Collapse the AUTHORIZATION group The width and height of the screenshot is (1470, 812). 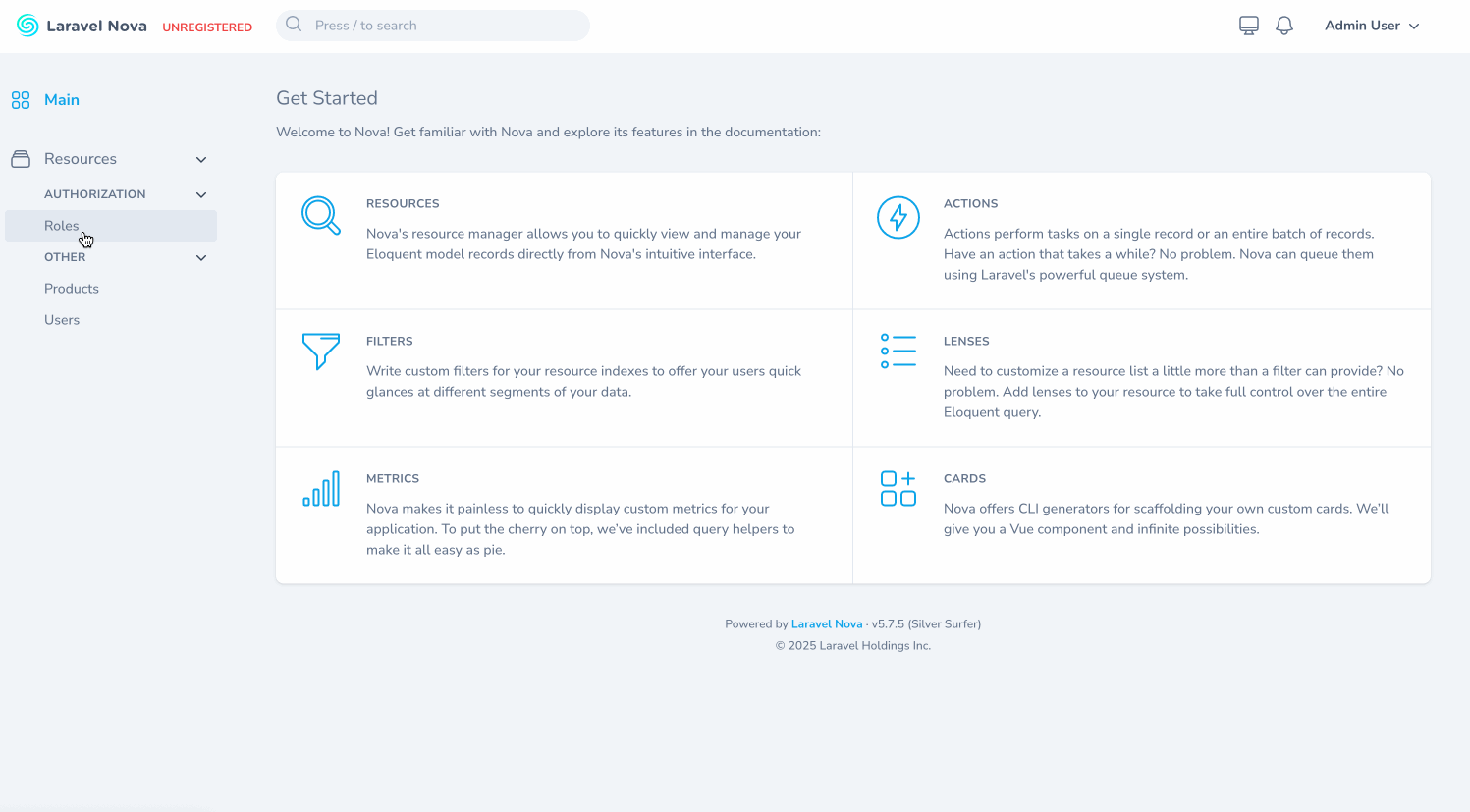coord(200,194)
